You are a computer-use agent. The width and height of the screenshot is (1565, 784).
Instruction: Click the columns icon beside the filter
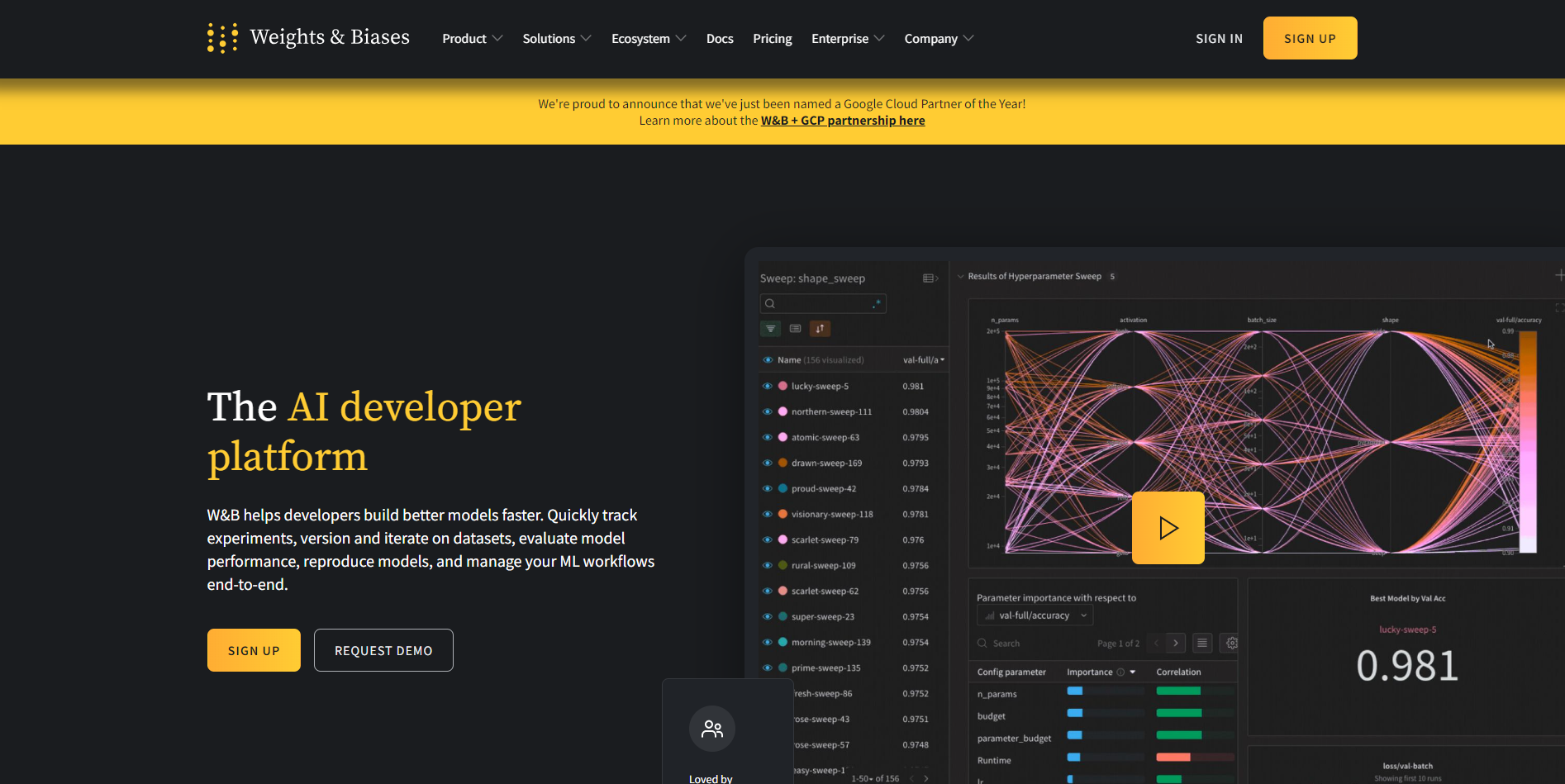tap(795, 329)
